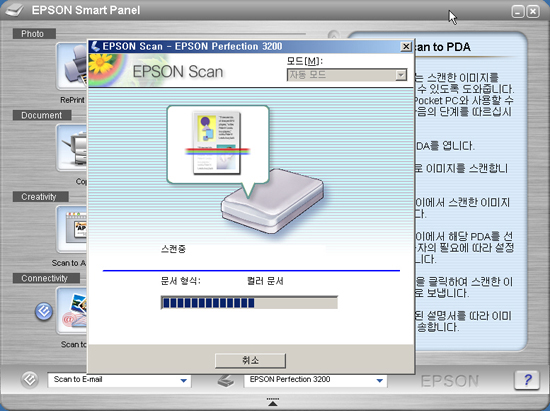Click the Scan to E-mail connectivity icon
Viewport: 550px width, 411px height.
[x=72, y=311]
